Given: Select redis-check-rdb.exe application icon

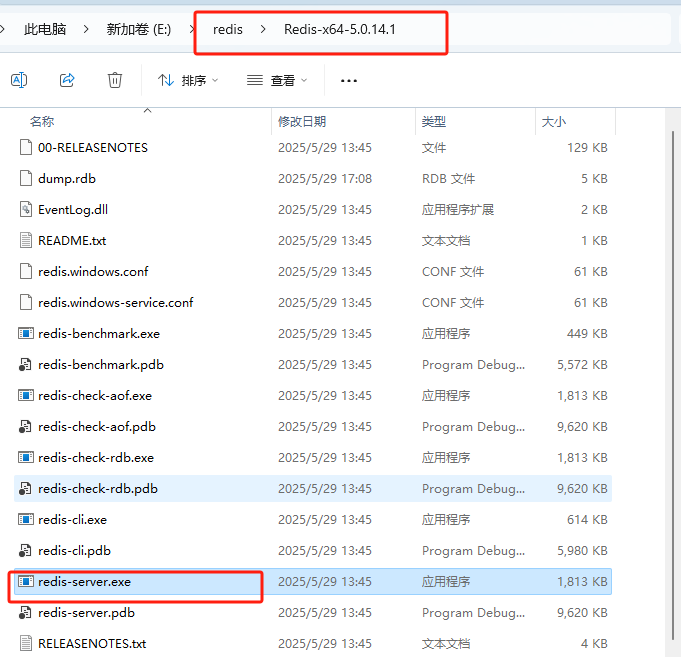Looking at the screenshot, I should tap(26, 457).
